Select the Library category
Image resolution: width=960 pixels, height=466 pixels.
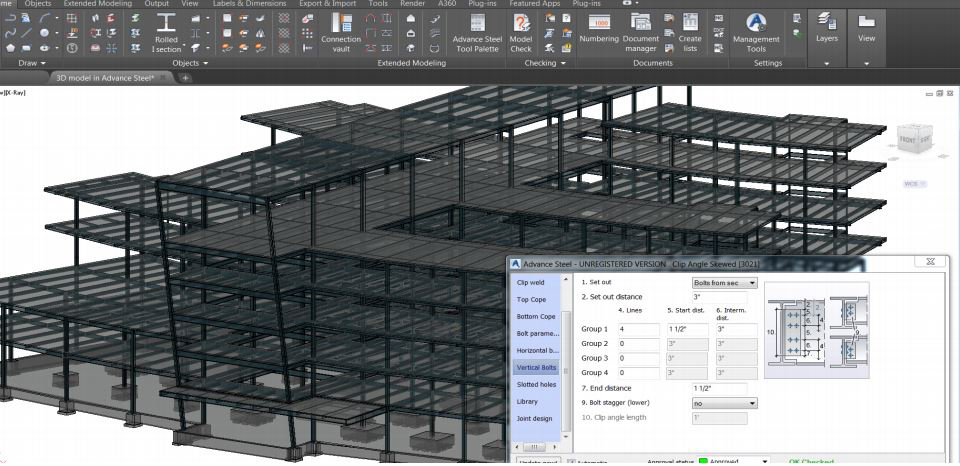coord(527,402)
